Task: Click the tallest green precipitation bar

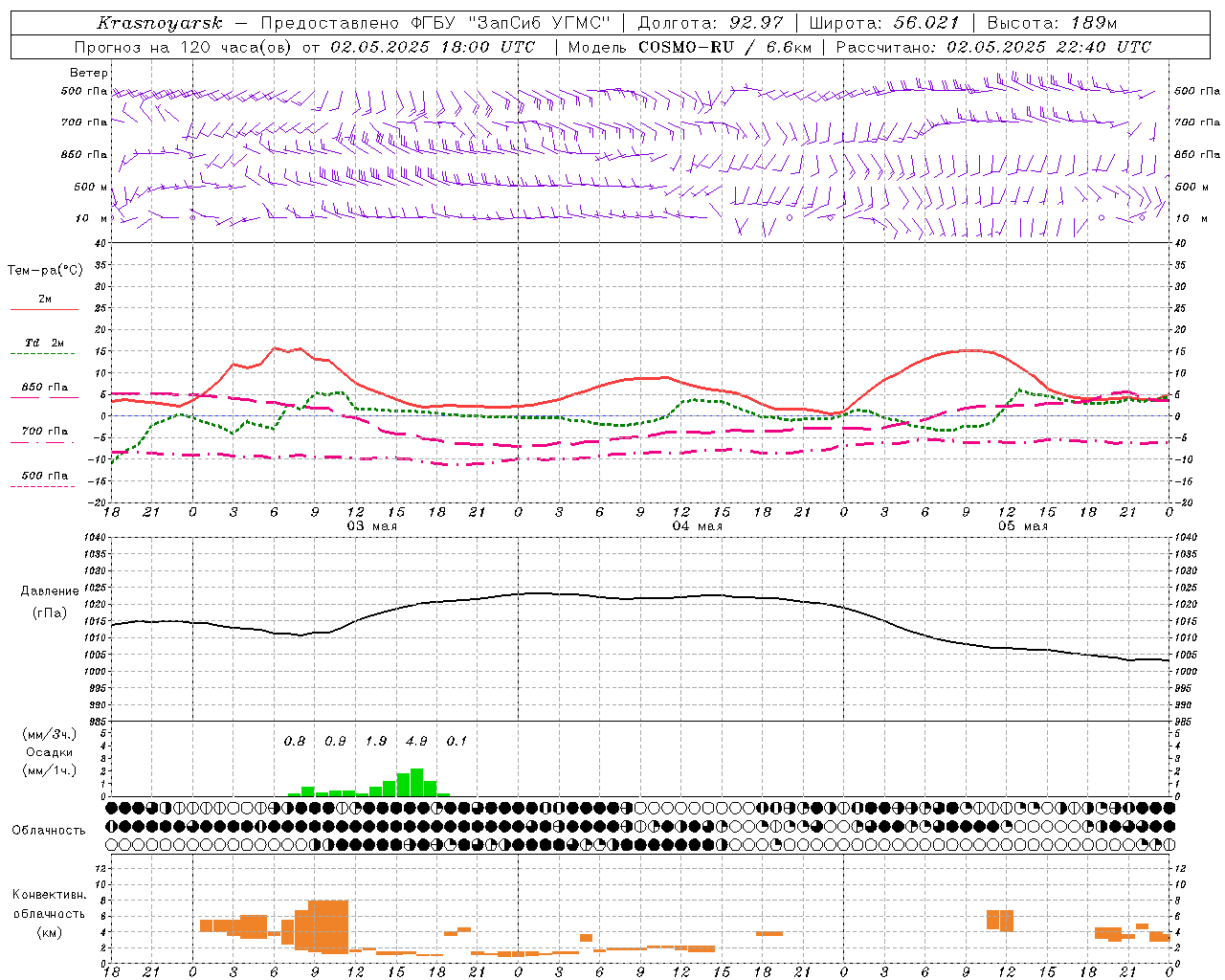Action: coord(416,782)
